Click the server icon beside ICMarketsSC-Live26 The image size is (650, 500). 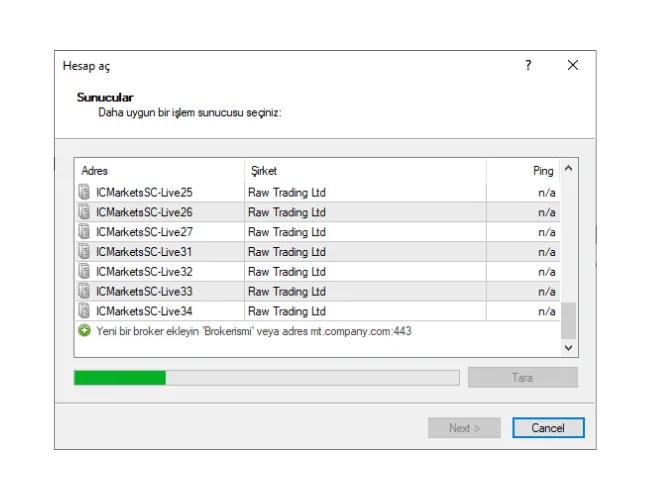(84, 212)
